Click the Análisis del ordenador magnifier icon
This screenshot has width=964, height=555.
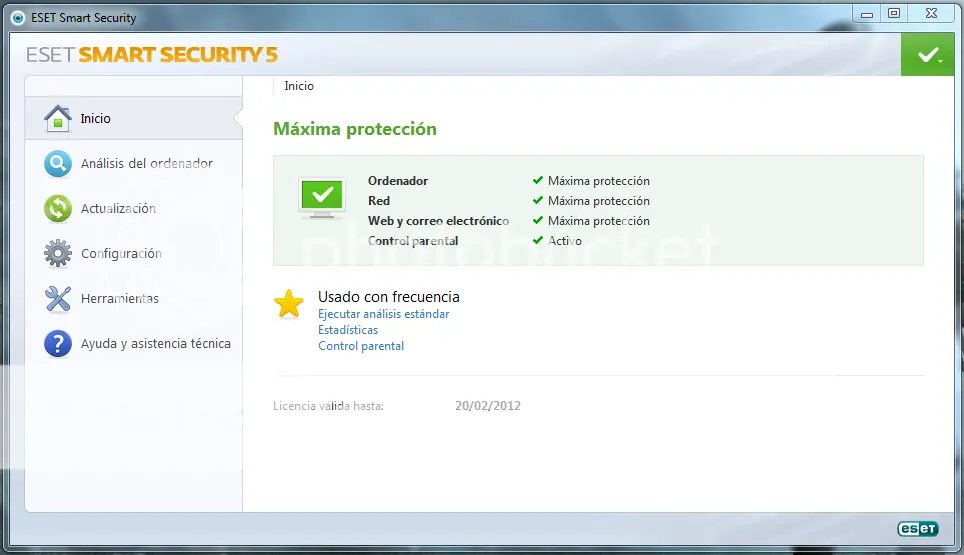click(x=58, y=163)
